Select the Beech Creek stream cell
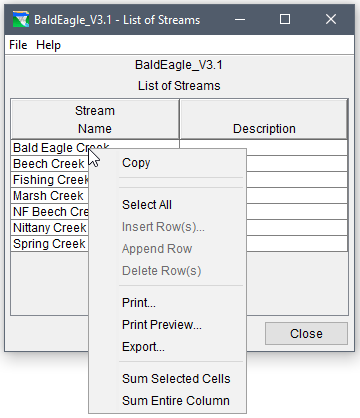Screen dimensions: 360x418 coord(50,164)
